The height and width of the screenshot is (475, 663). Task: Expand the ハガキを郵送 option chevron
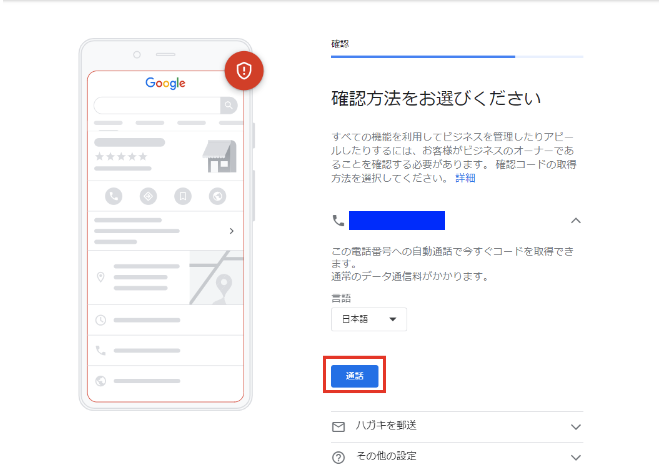coord(575,427)
